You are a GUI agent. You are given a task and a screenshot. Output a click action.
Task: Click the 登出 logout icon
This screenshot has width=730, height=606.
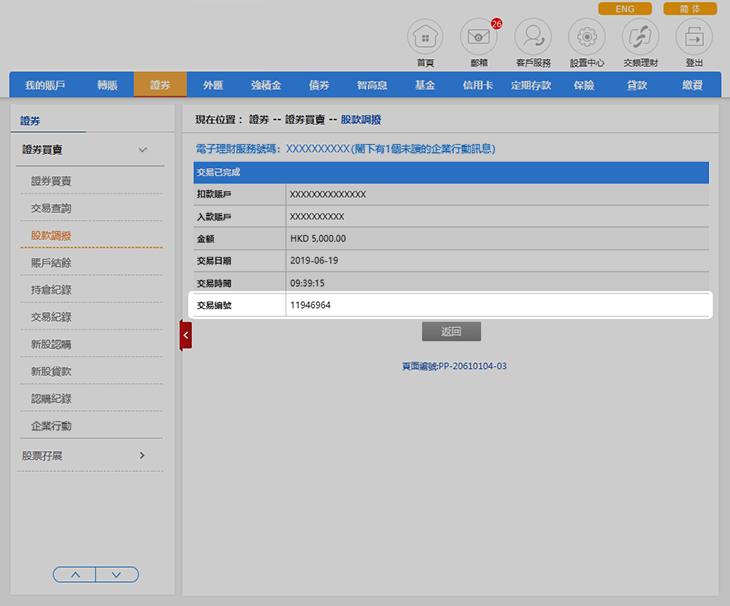tap(694, 38)
